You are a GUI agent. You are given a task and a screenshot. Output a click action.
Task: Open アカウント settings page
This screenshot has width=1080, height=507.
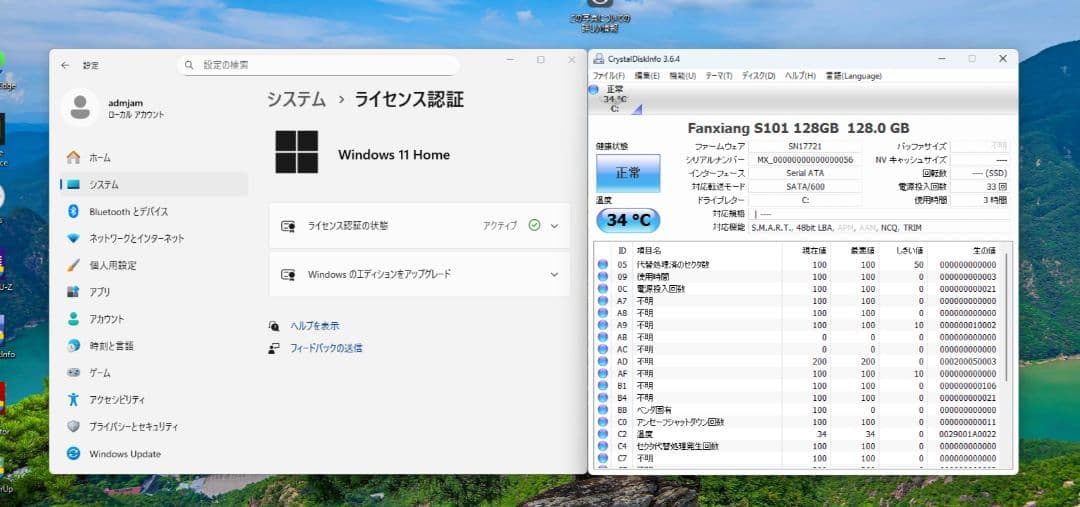coord(153,319)
